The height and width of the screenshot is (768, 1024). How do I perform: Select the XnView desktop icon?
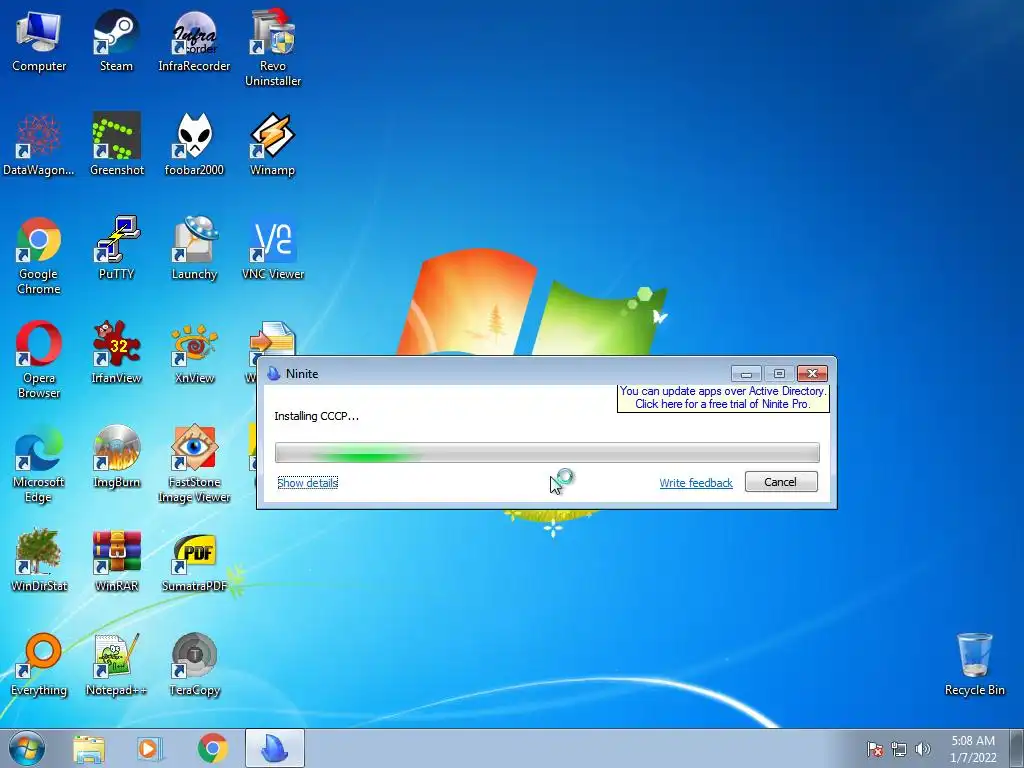tap(194, 352)
